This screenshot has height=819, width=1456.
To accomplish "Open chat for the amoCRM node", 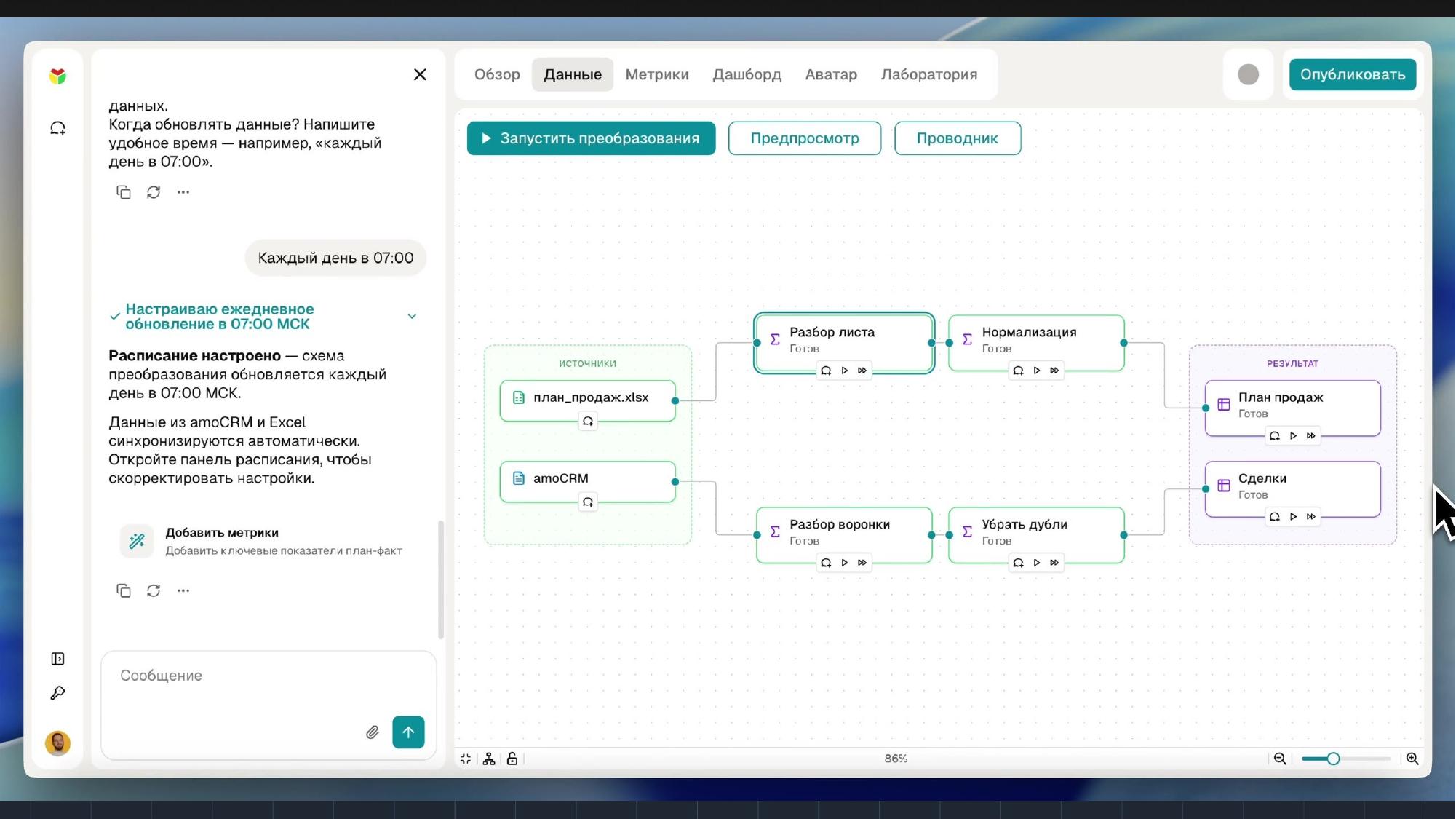I will pos(588,502).
